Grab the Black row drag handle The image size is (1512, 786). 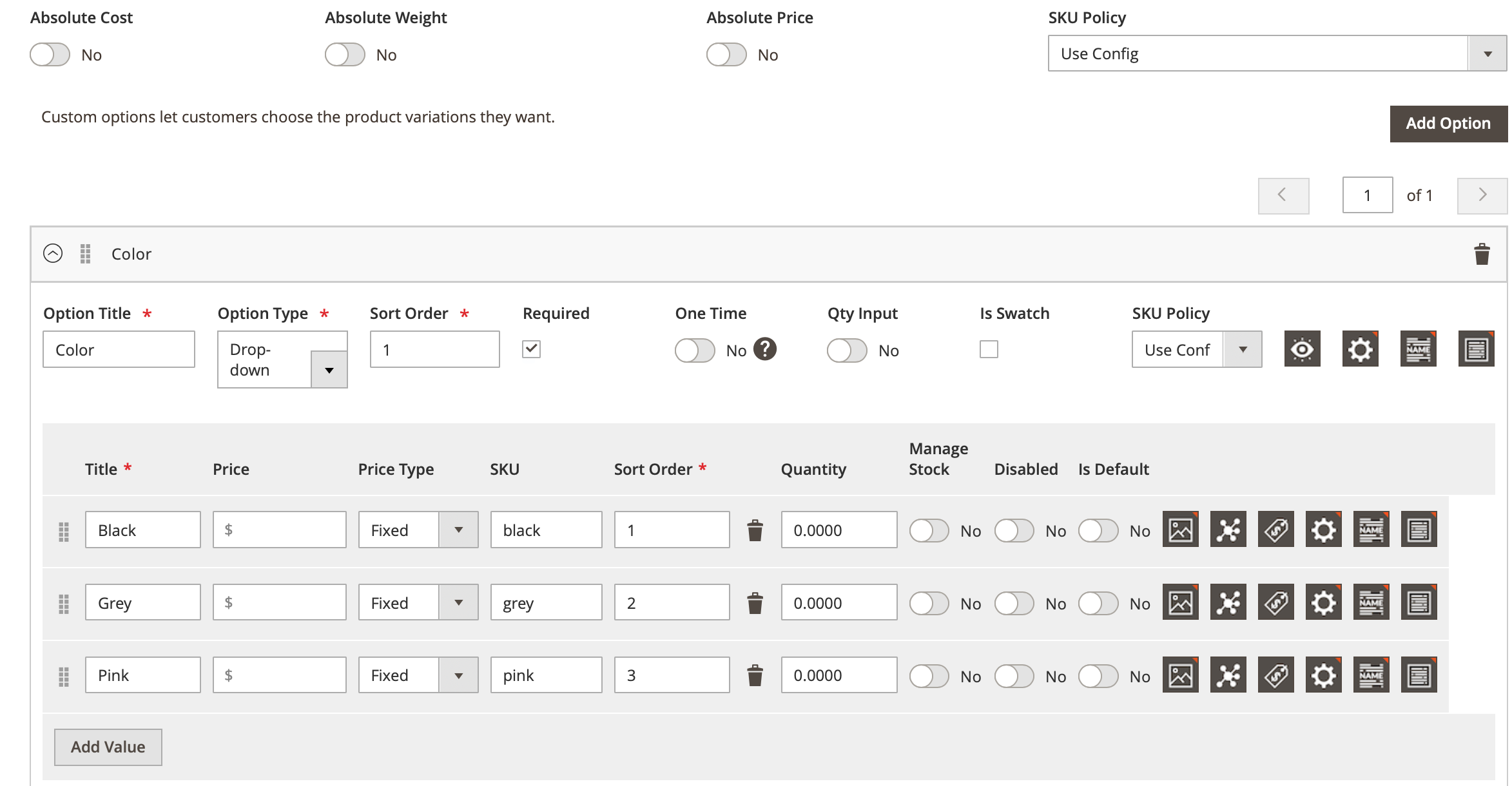(x=64, y=532)
